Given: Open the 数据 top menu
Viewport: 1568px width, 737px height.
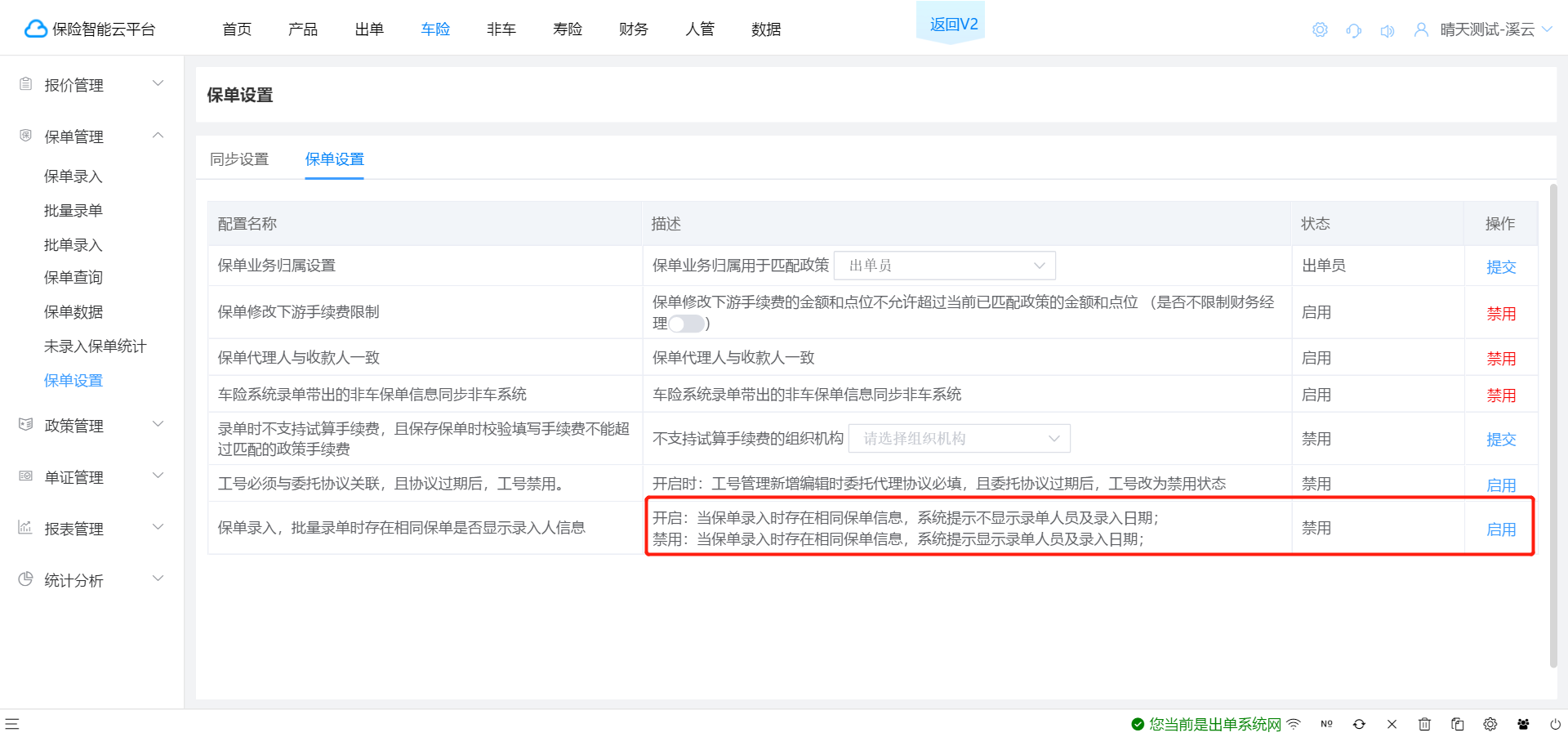Looking at the screenshot, I should click(766, 29).
